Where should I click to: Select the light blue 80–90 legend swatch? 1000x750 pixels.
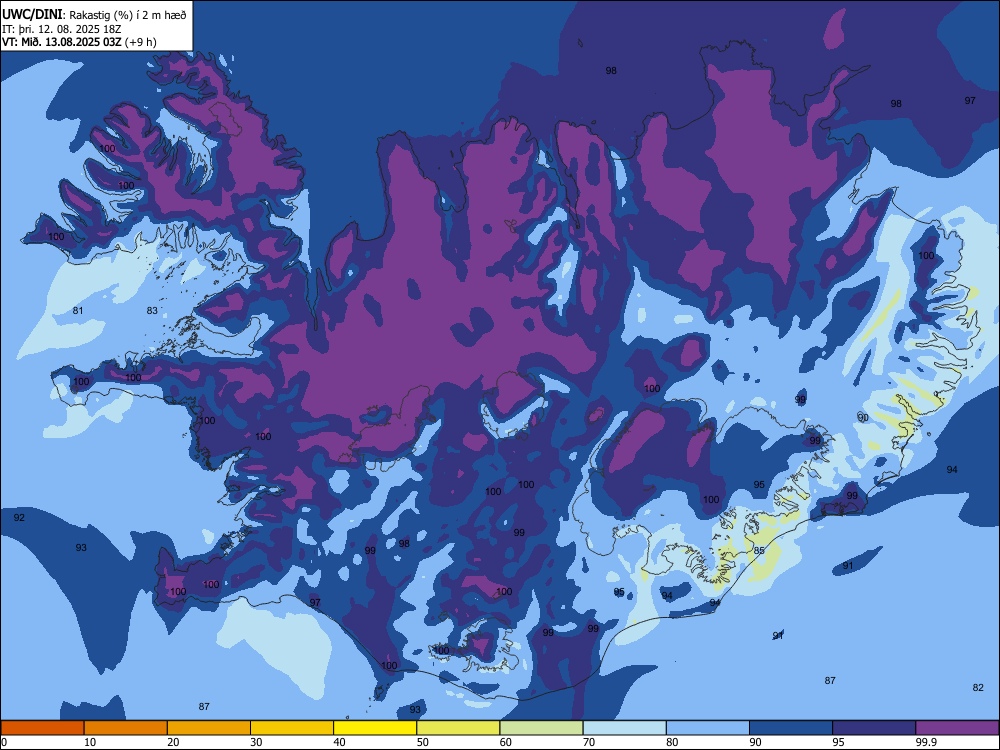[x=708, y=728]
